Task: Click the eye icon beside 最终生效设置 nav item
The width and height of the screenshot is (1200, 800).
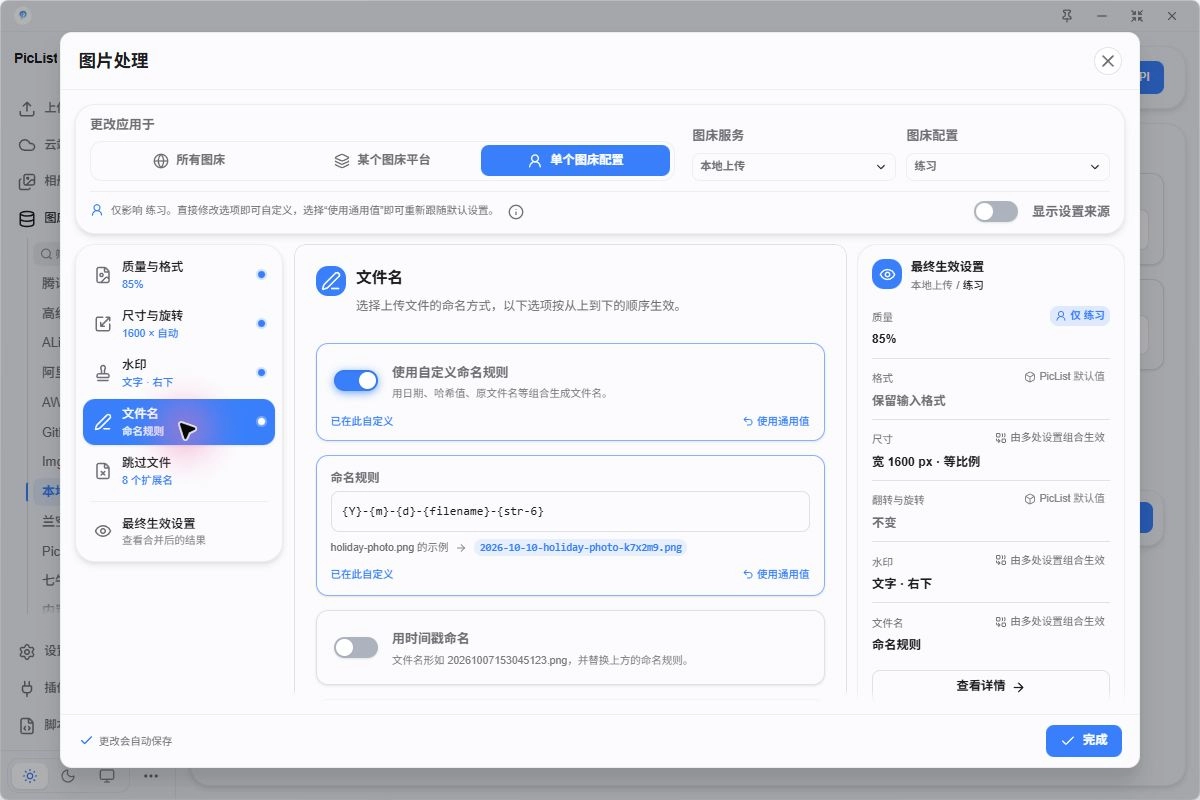Action: (x=103, y=531)
